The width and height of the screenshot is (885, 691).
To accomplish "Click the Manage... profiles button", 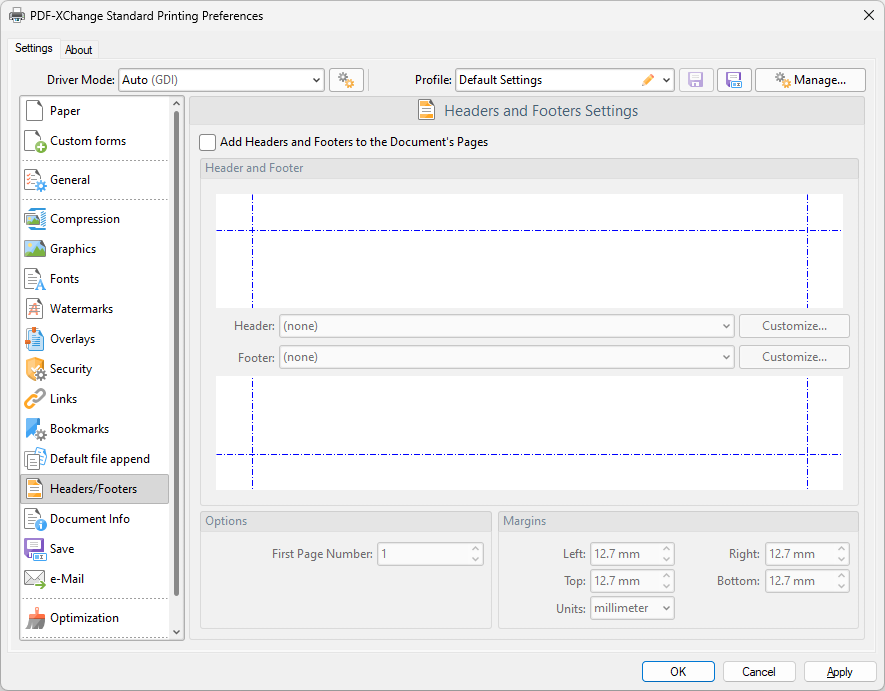I will tap(810, 80).
